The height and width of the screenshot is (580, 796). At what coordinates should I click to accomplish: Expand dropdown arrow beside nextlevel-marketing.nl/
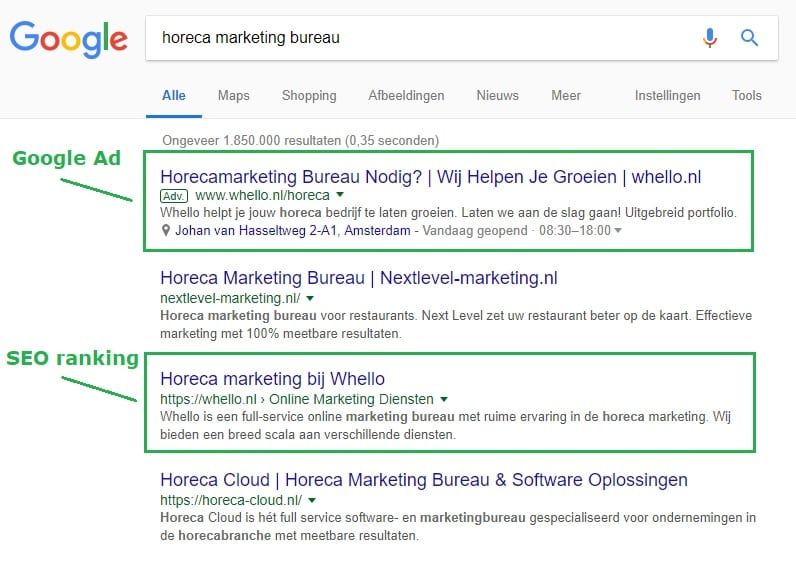click(x=310, y=298)
